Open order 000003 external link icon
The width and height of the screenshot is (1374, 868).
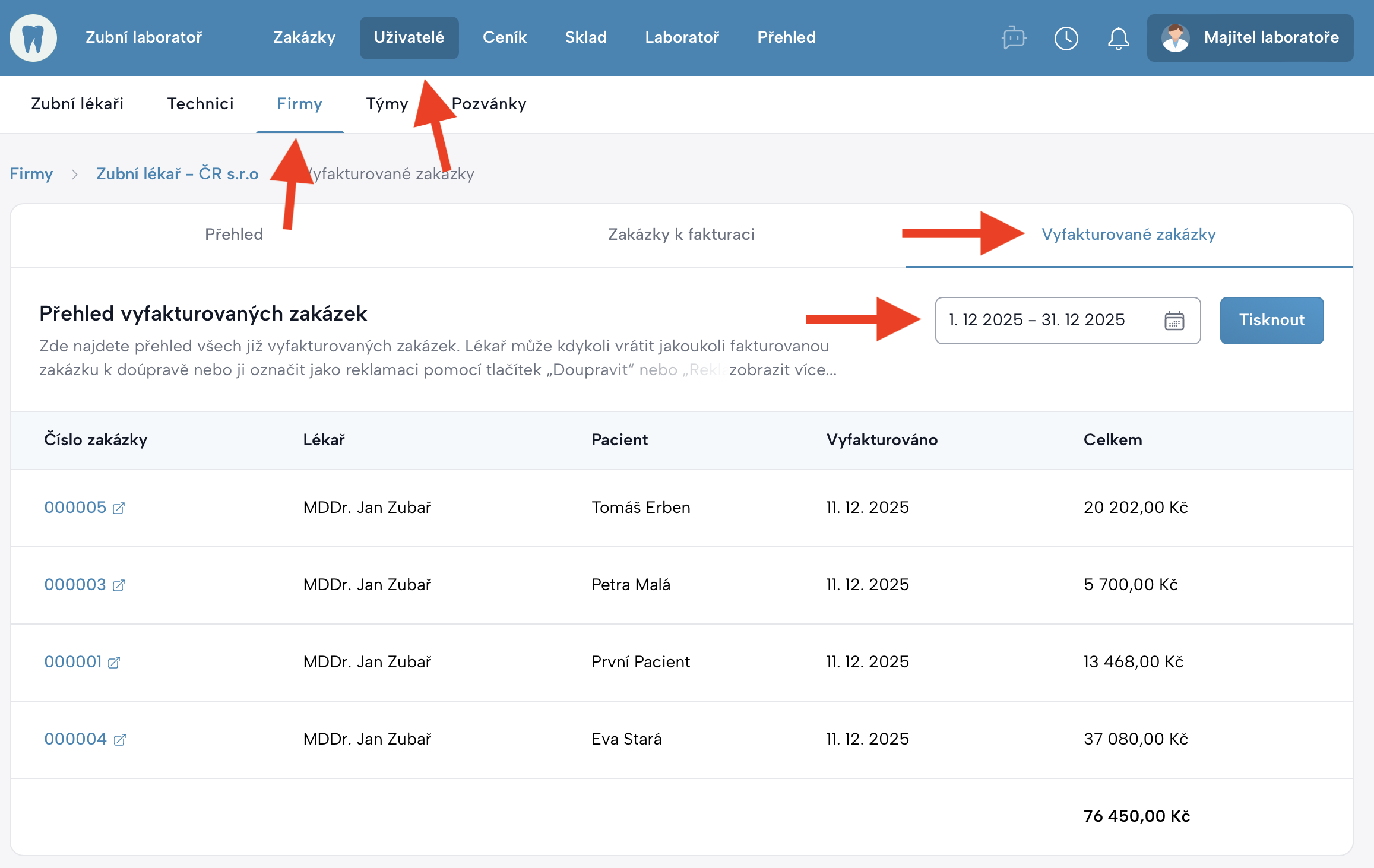[x=119, y=585]
